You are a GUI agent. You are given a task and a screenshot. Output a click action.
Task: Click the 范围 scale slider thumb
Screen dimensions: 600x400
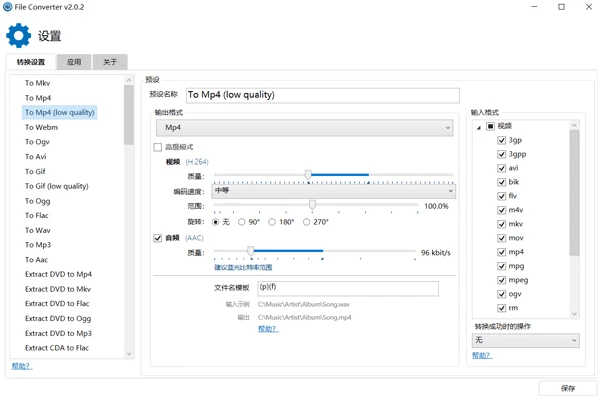pyautogui.click(x=312, y=205)
